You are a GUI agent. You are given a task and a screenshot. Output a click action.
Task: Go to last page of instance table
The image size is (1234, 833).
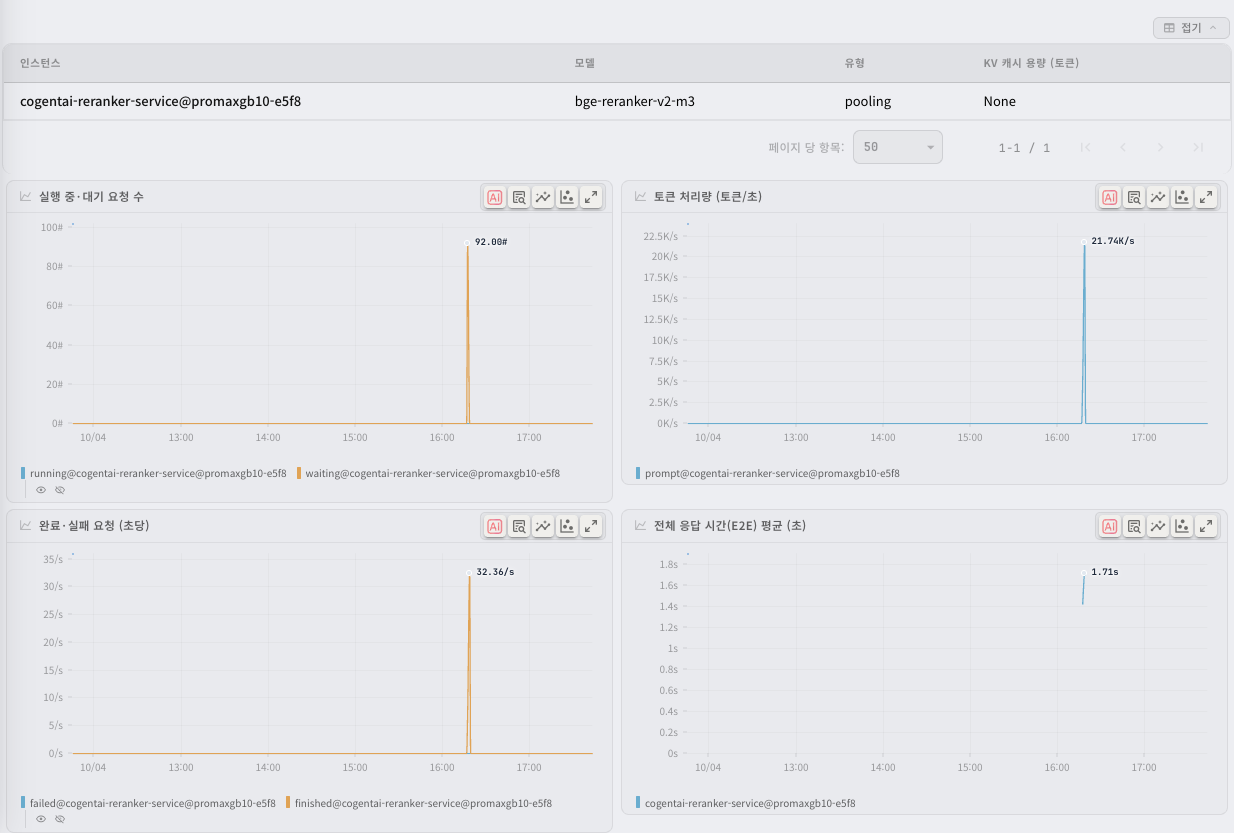click(1198, 147)
